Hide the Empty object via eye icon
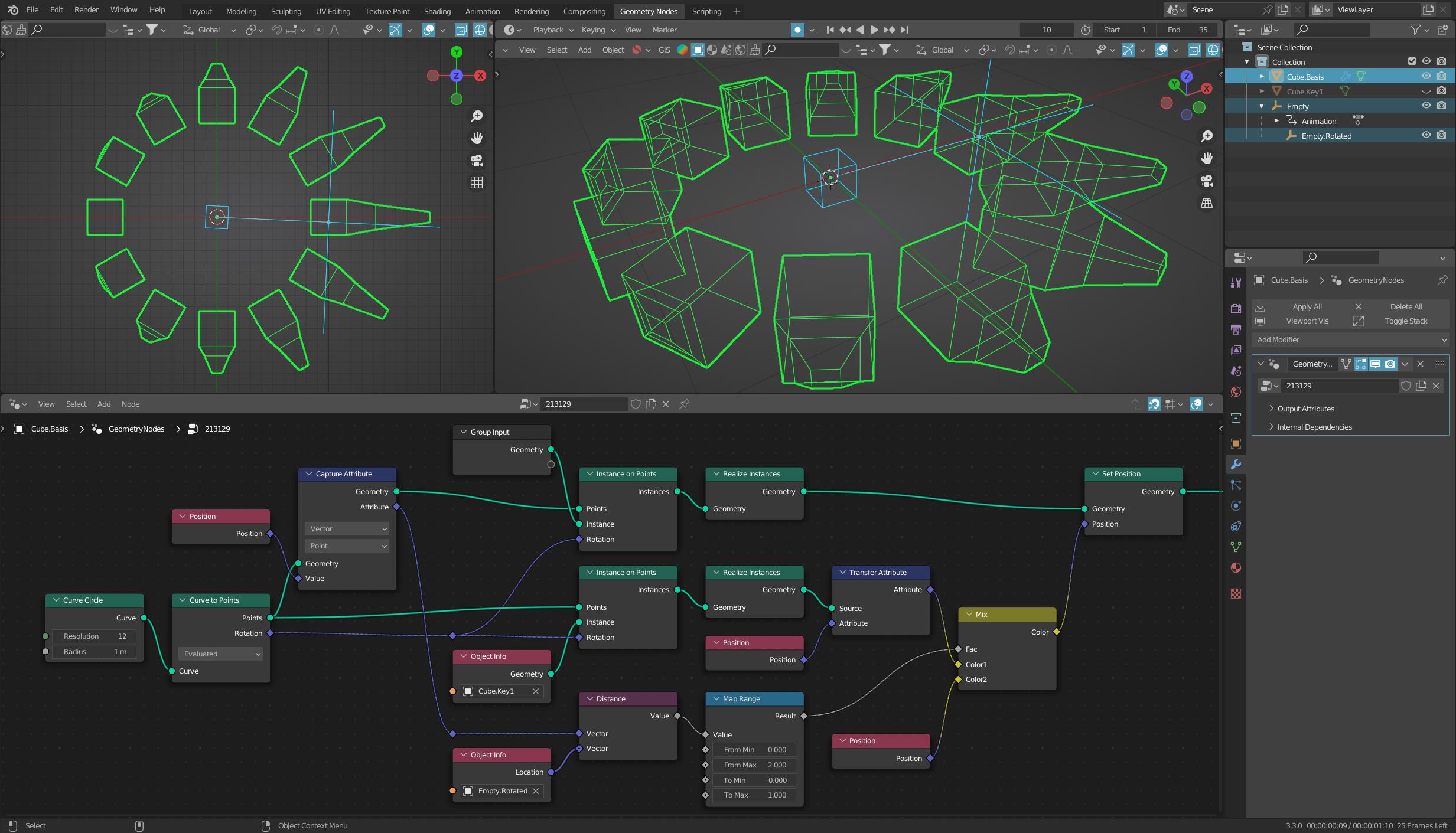This screenshot has width=1456, height=833. pyautogui.click(x=1426, y=106)
